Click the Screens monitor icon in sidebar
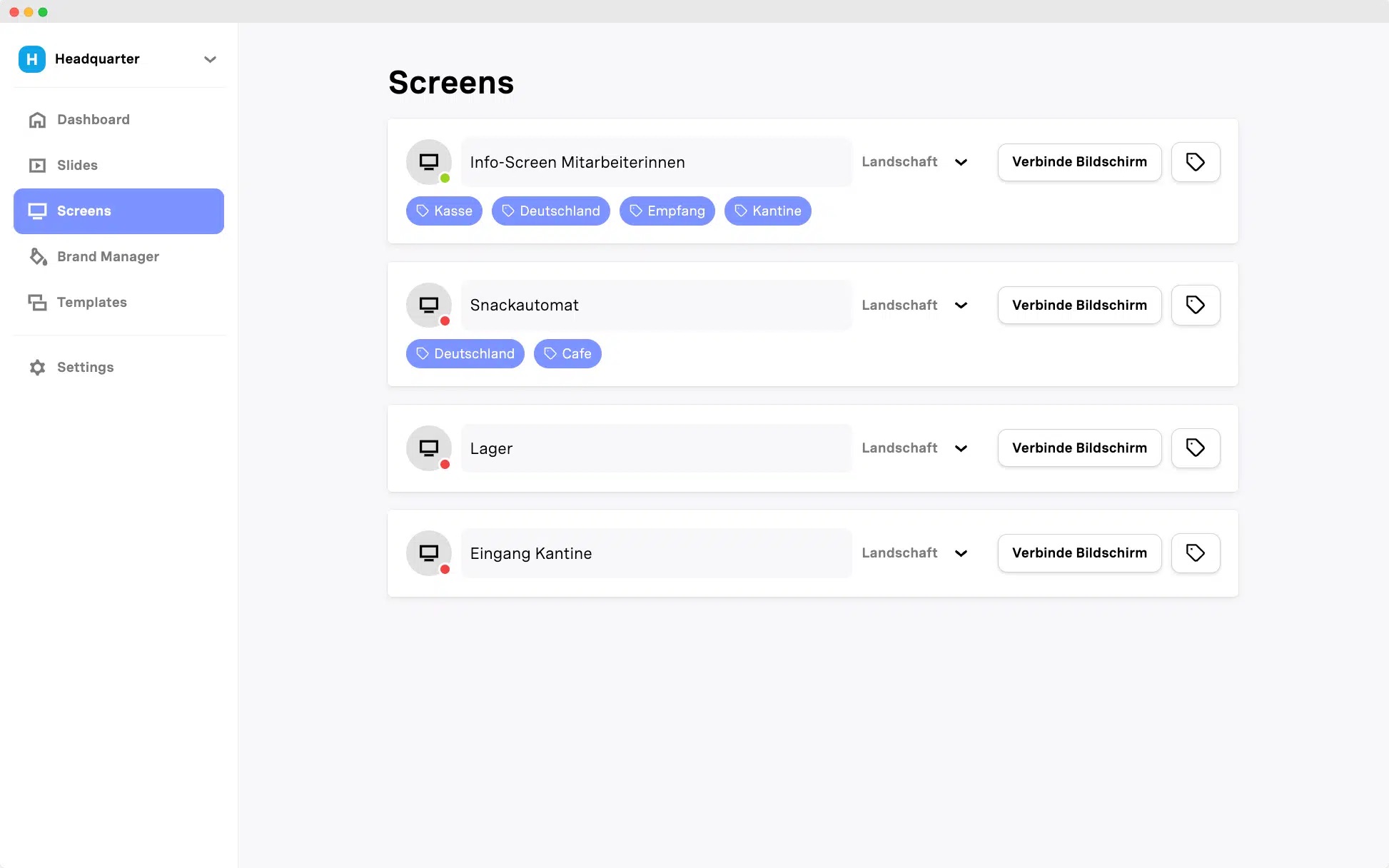The height and width of the screenshot is (868, 1389). 37,211
